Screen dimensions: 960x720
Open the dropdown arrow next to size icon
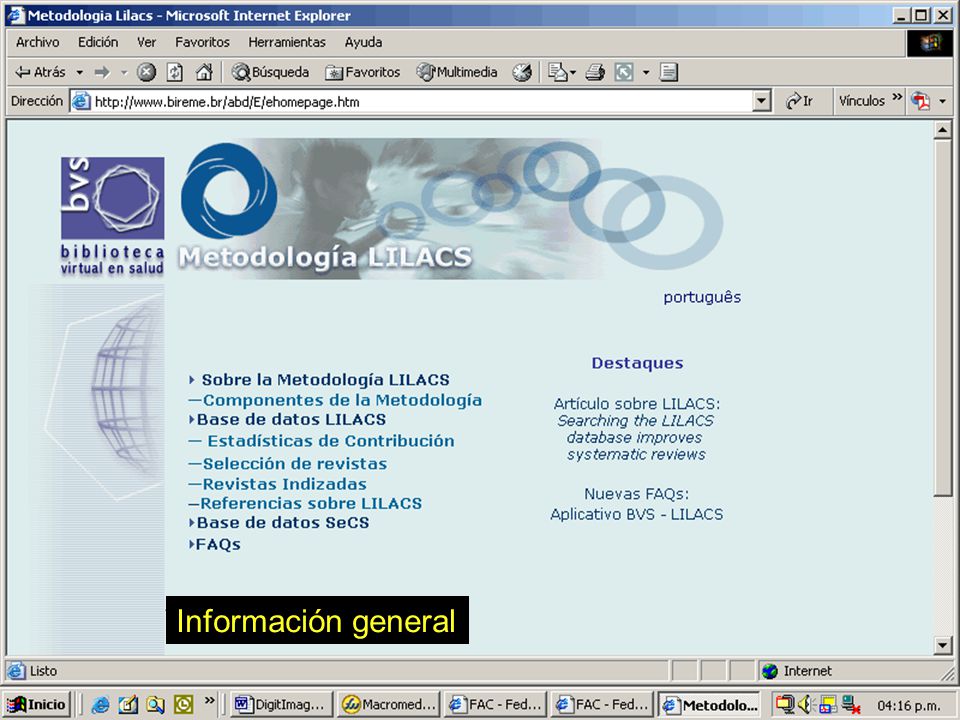646,72
